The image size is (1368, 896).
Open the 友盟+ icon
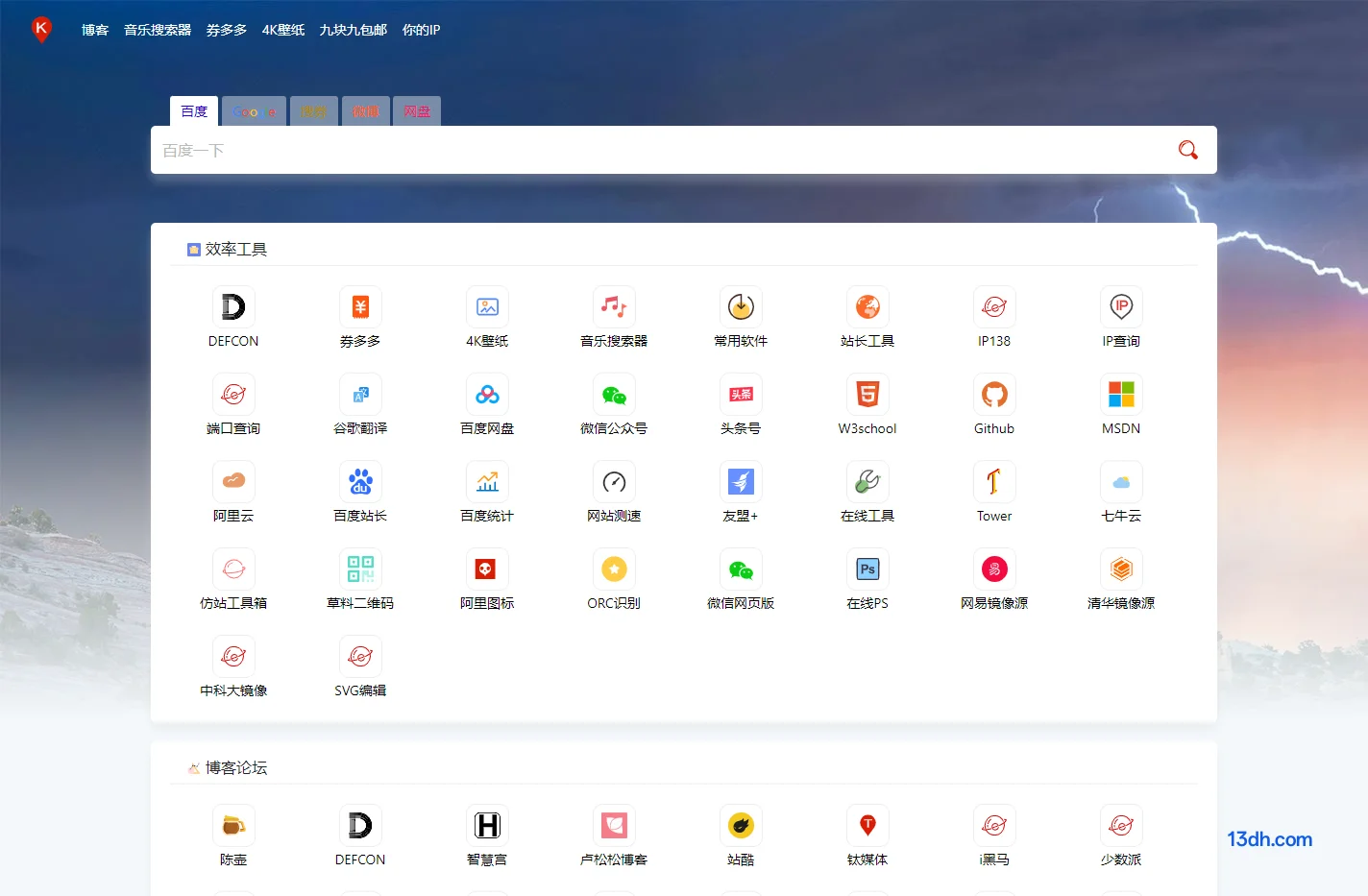click(741, 482)
